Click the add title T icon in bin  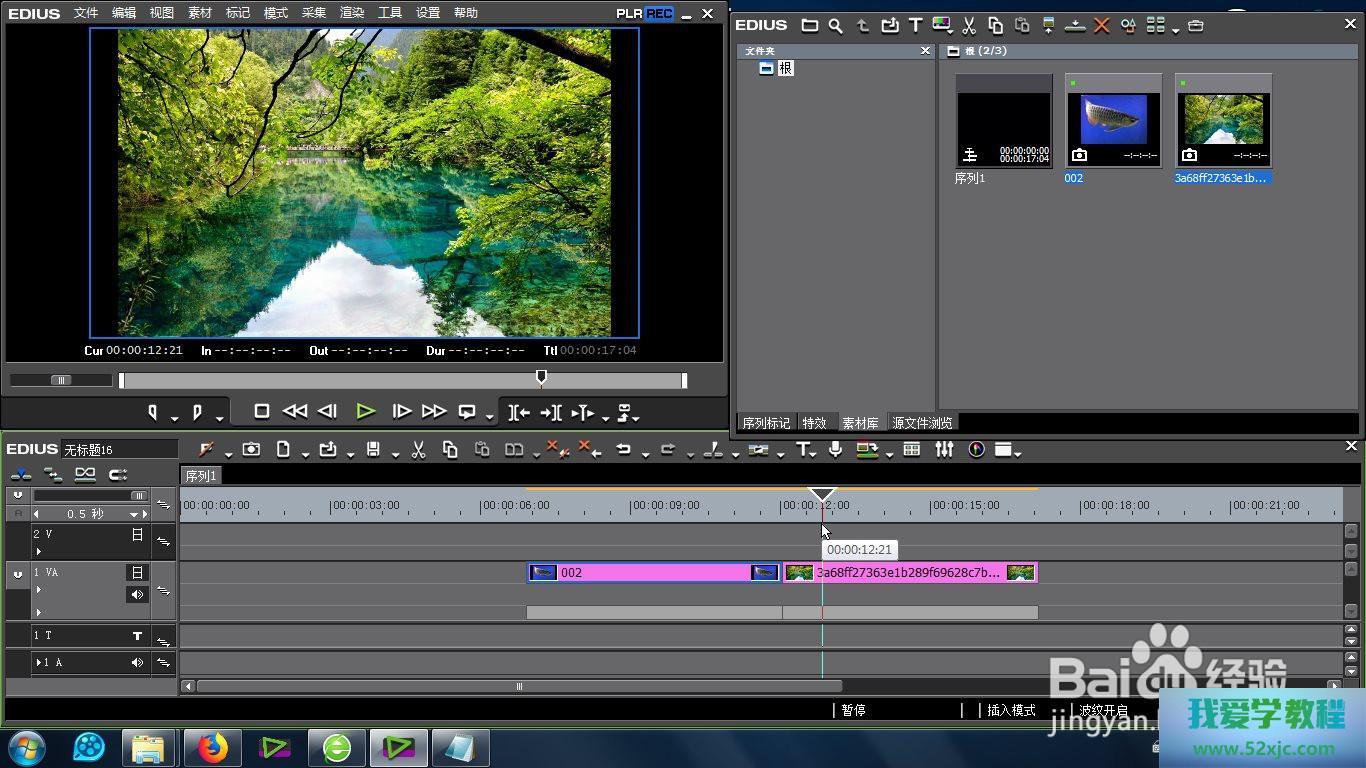point(915,26)
